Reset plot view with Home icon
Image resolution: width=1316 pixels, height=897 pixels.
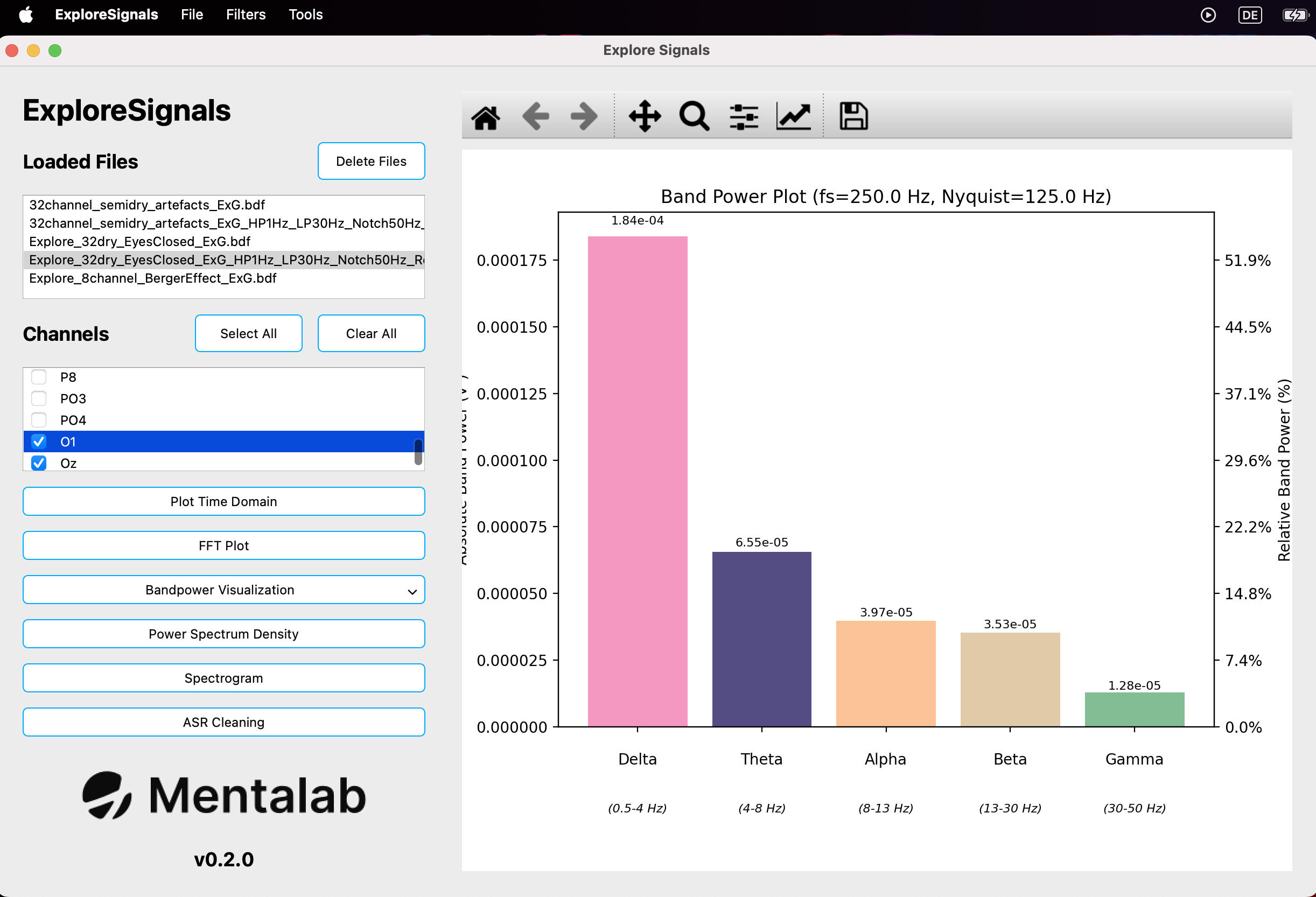485,117
